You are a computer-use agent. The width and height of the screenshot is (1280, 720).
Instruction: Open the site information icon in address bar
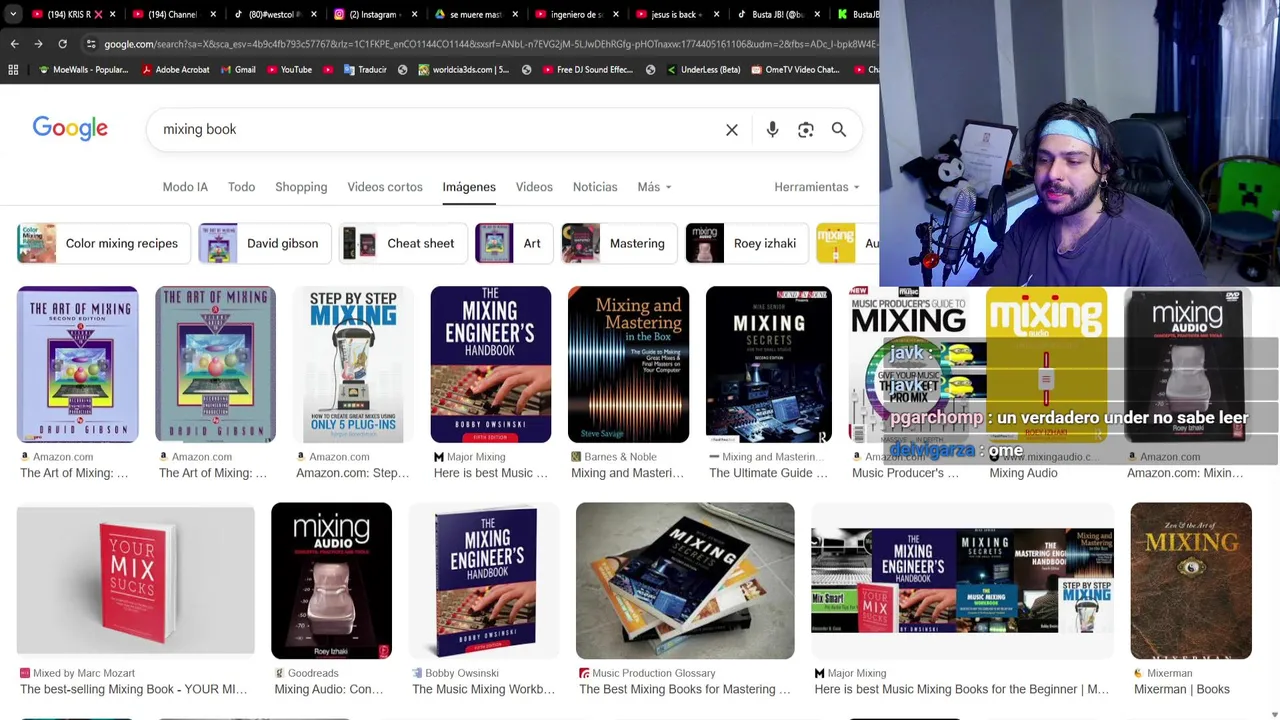91,44
